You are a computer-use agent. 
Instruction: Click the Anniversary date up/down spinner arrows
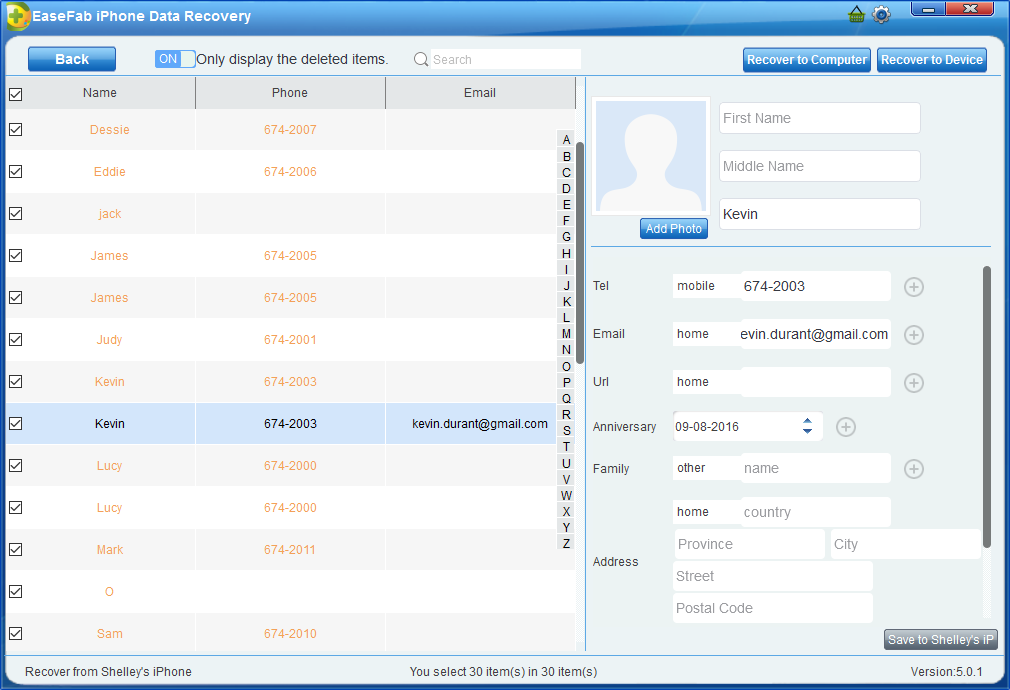807,426
